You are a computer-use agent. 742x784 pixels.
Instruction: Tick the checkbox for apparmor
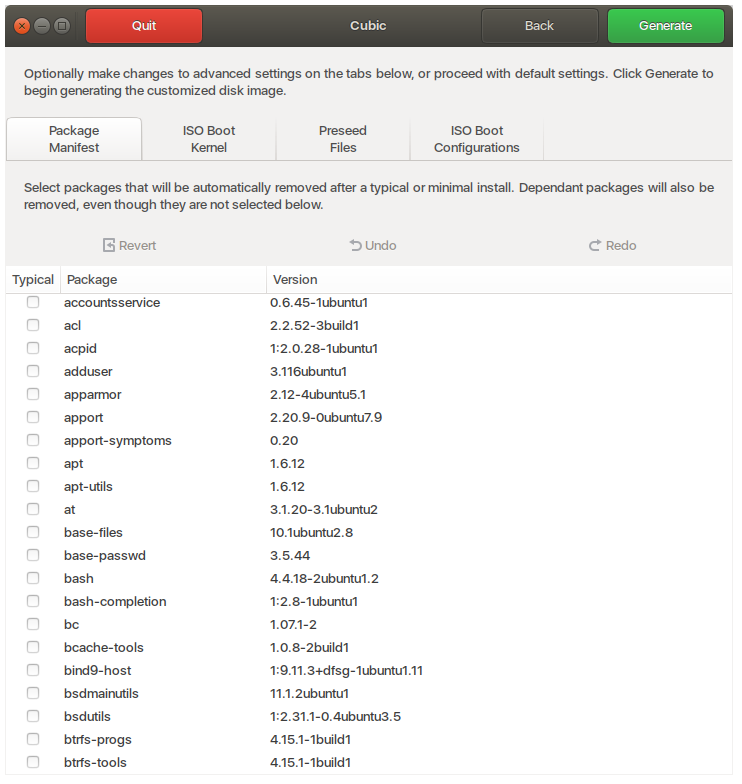(x=33, y=394)
